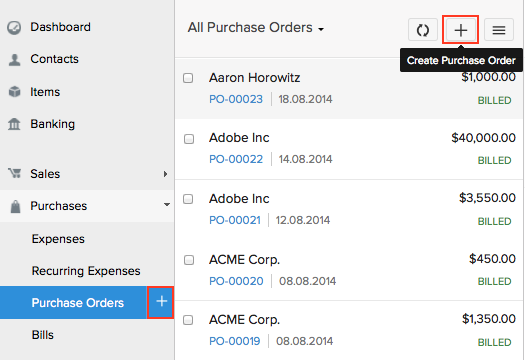Click the BILLED status on PO-00021
This screenshot has width=525, height=360.
point(495,221)
